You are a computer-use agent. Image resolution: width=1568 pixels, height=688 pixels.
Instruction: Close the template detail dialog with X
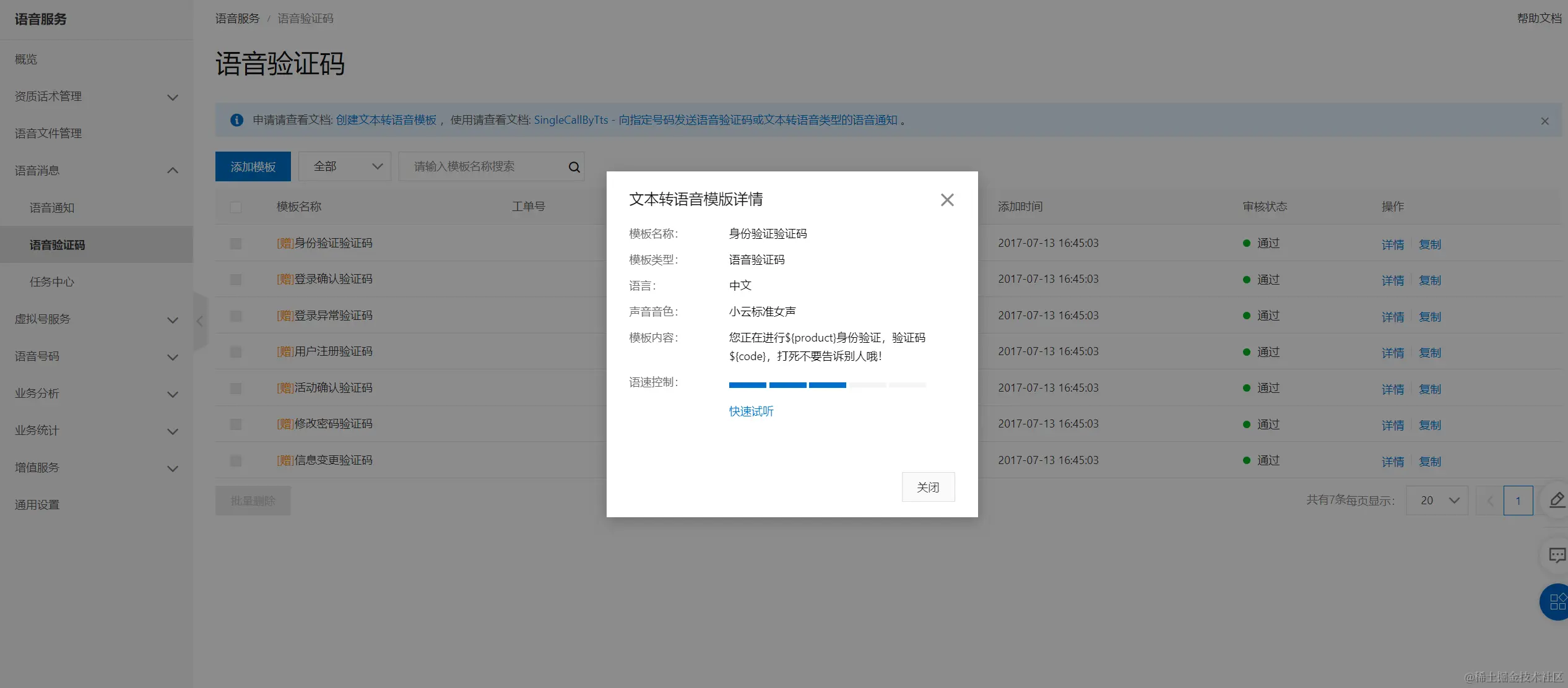coord(946,200)
